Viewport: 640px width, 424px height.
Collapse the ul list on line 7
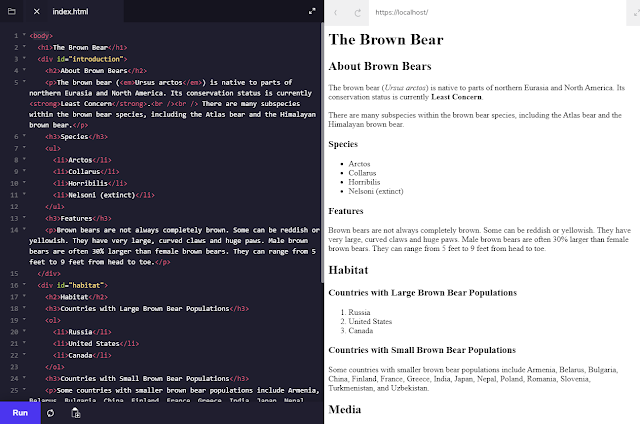point(24,148)
